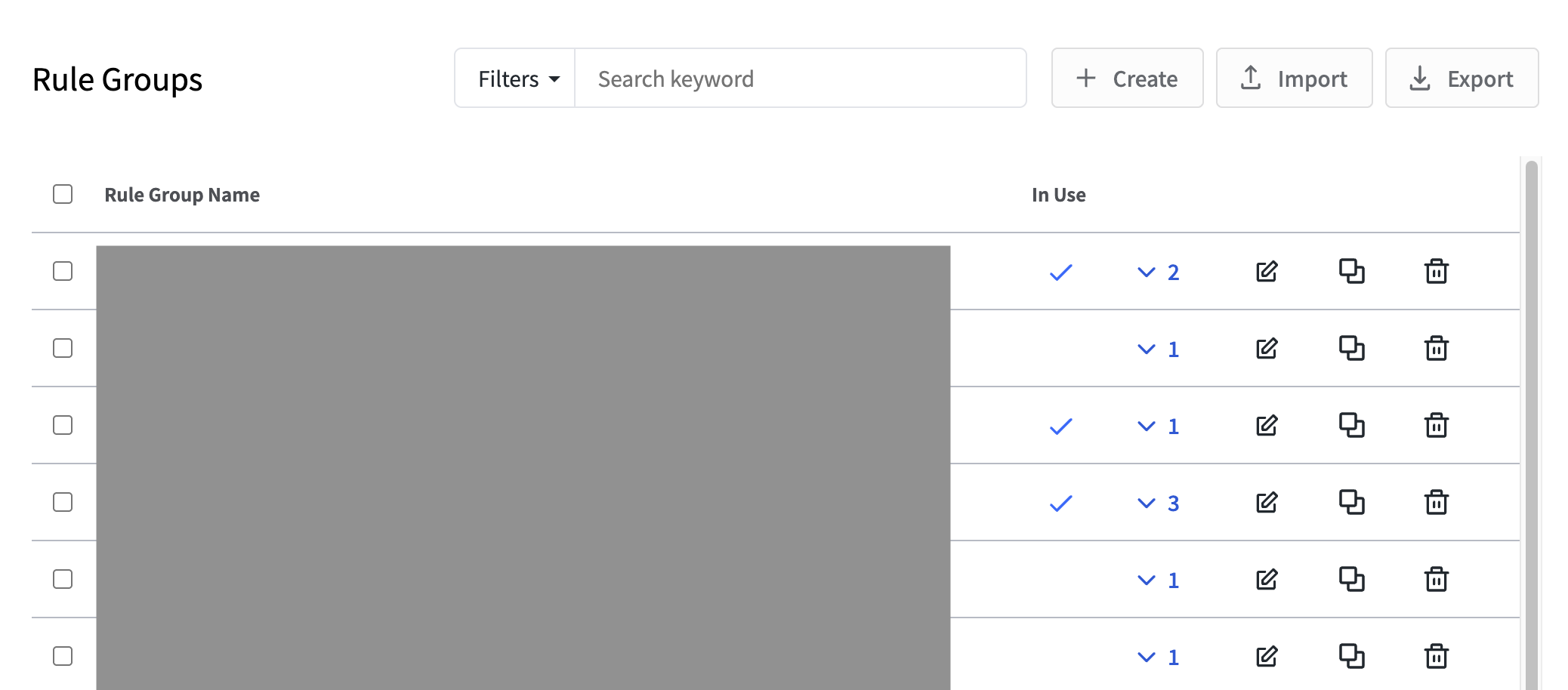This screenshot has width=1568, height=690.
Task: Click the Rule Groups page title
Action: click(x=117, y=80)
